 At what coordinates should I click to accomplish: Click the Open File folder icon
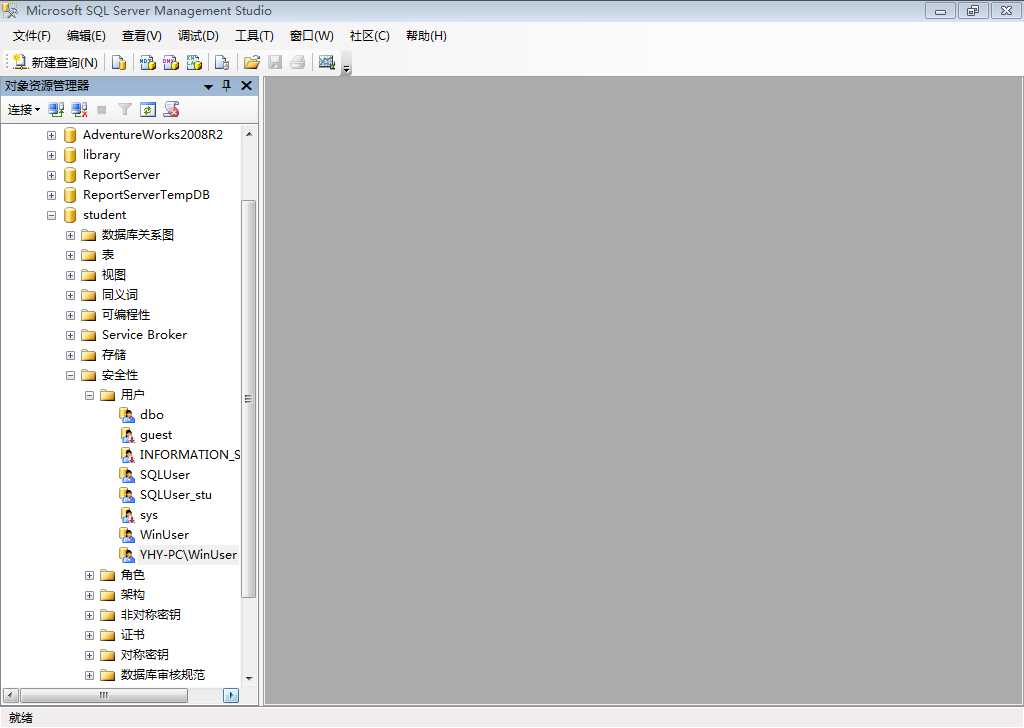252,63
